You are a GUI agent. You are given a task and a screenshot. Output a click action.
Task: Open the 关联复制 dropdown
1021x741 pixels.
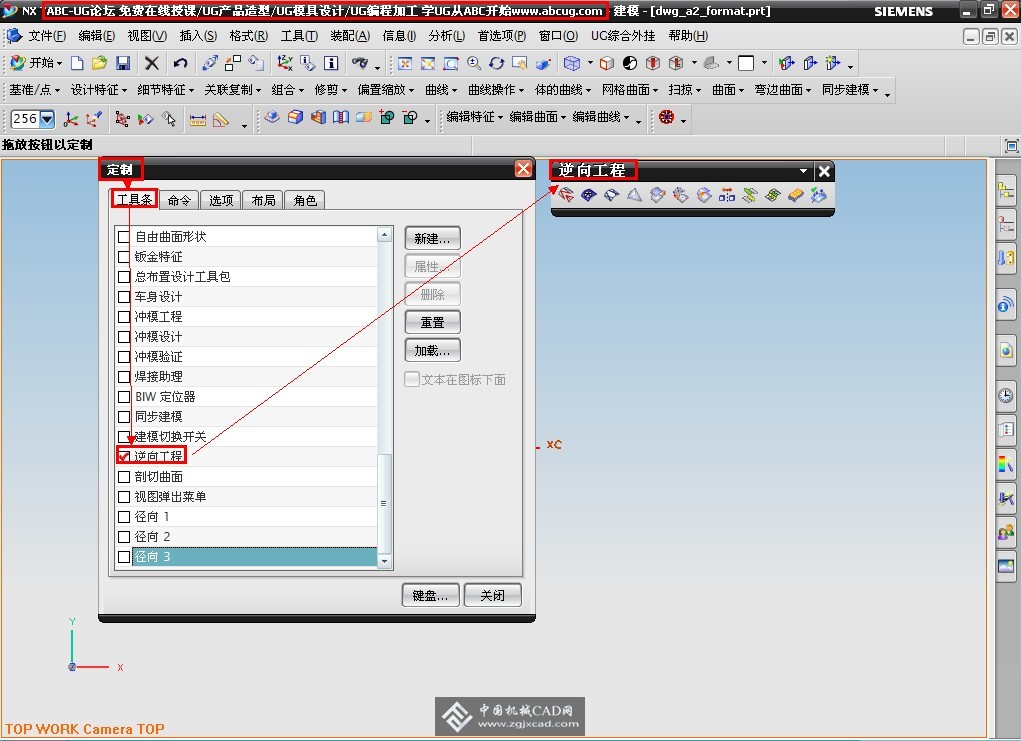(x=232, y=90)
